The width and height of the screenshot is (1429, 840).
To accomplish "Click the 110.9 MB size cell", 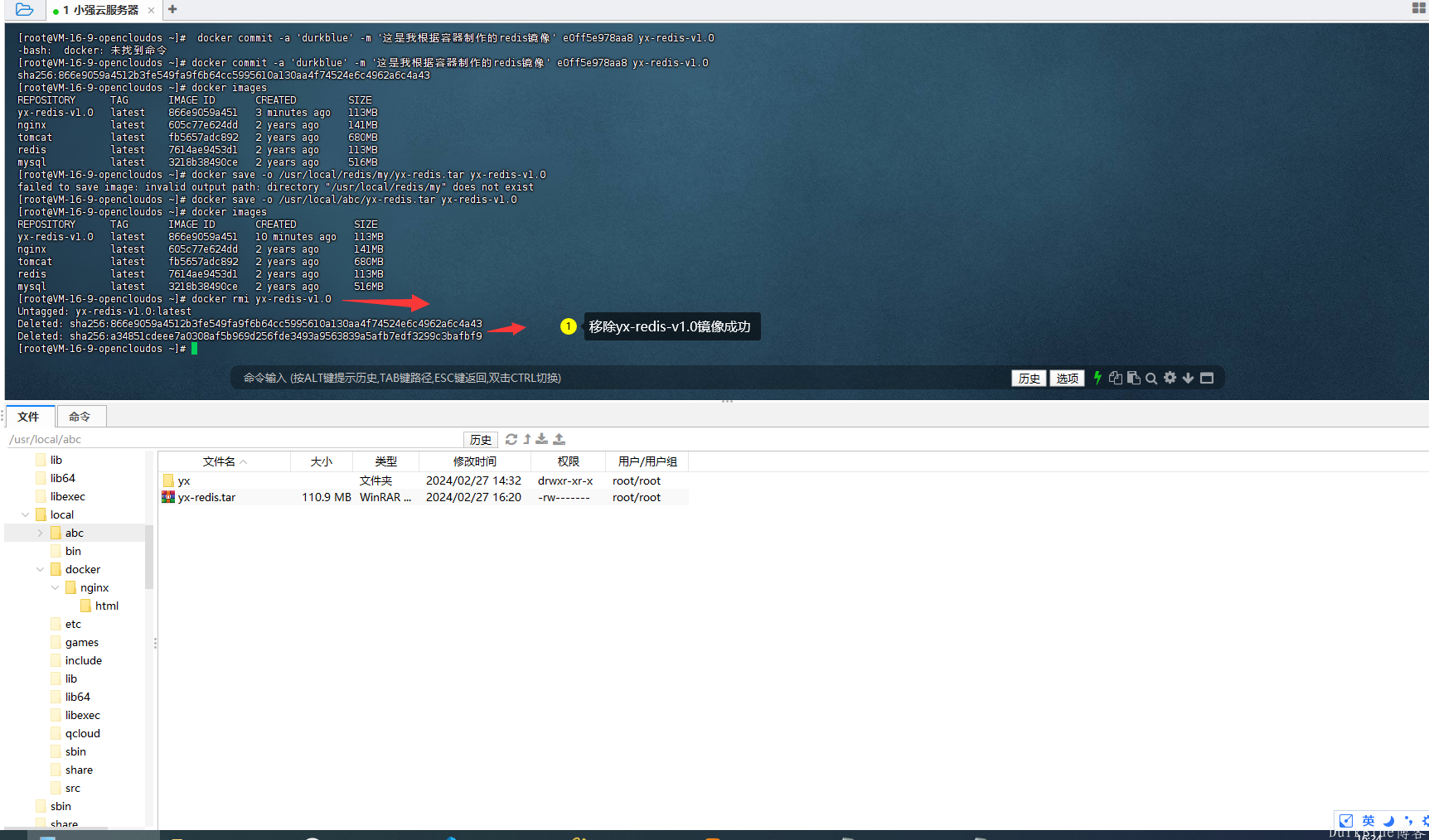I will (326, 497).
